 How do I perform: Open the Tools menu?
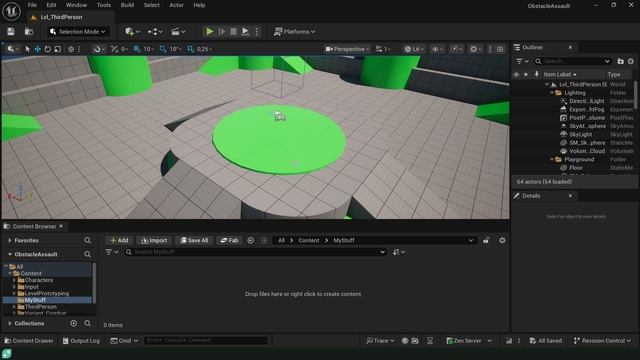(104, 5)
